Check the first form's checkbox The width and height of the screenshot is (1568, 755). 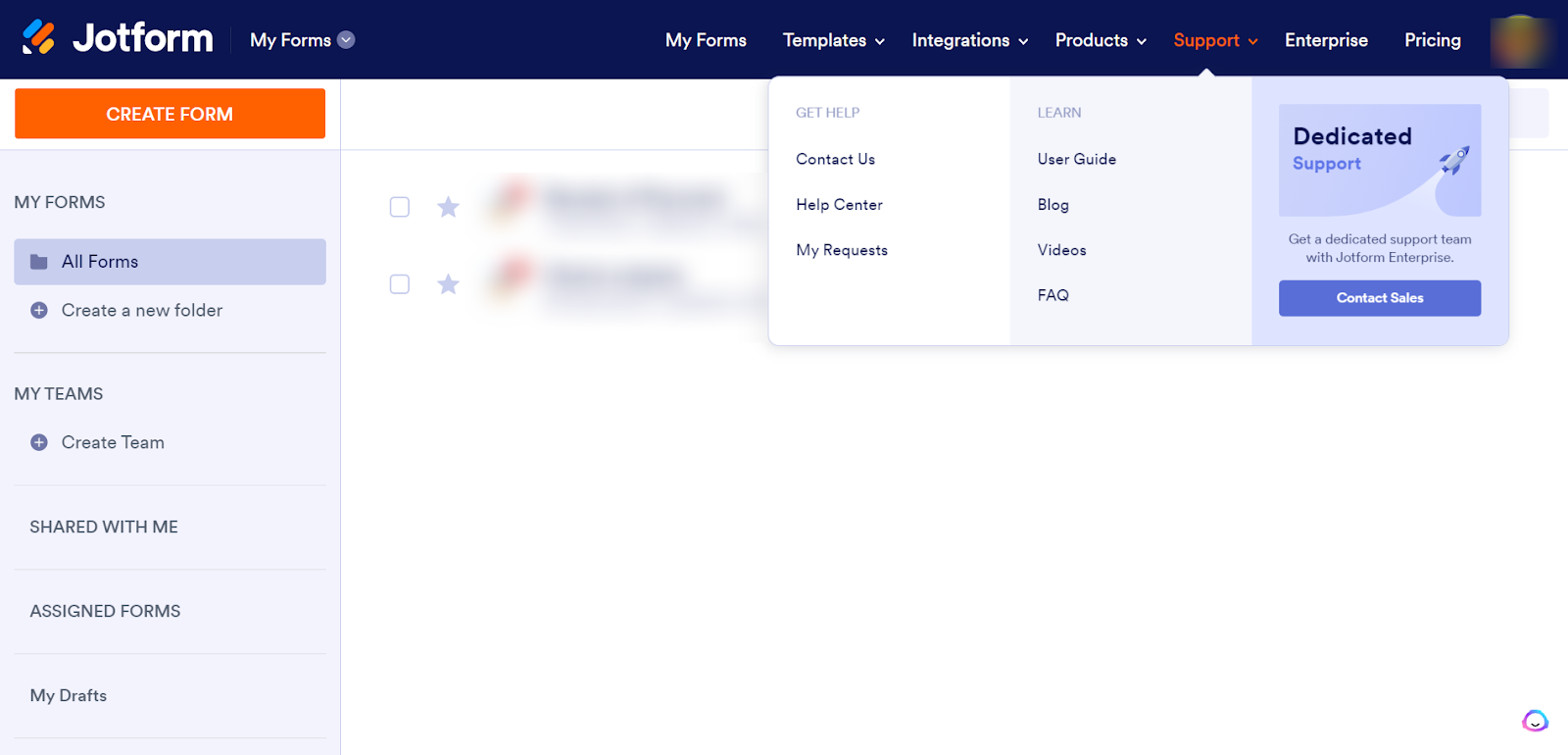click(x=400, y=207)
